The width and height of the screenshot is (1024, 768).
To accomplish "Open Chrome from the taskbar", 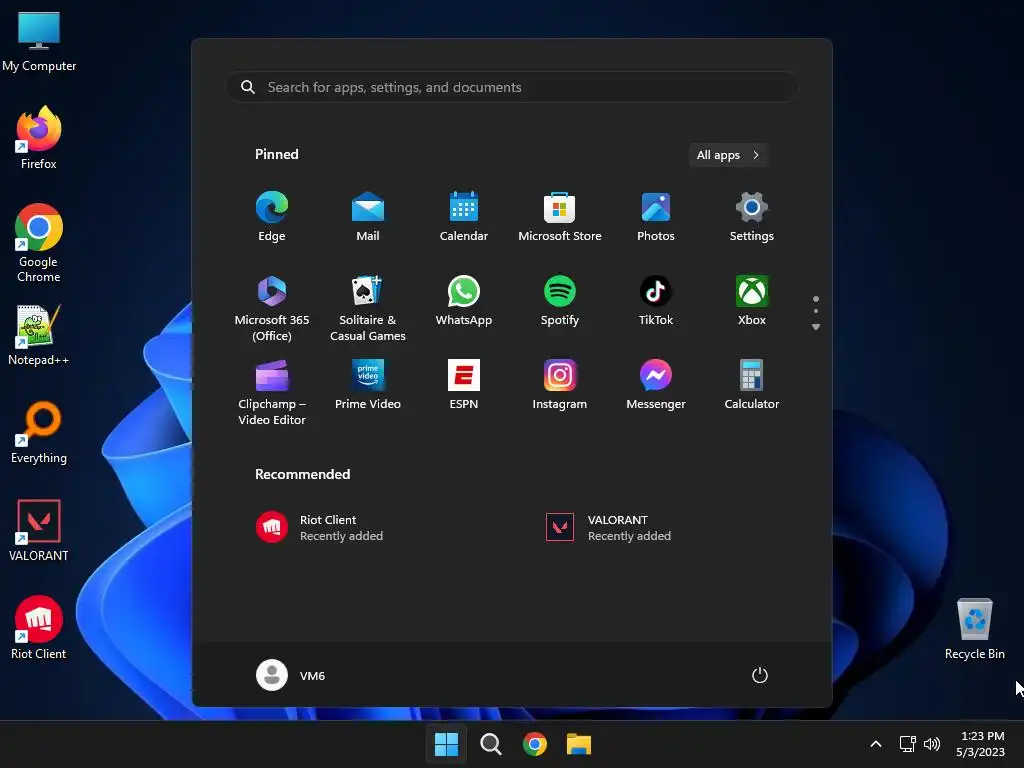I will [535, 744].
